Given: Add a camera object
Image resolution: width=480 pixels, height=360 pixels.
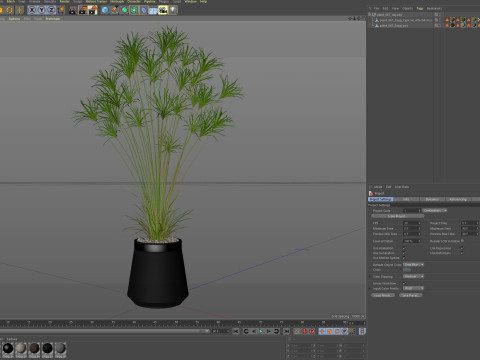Looking at the screenshot, I should click(x=163, y=10).
